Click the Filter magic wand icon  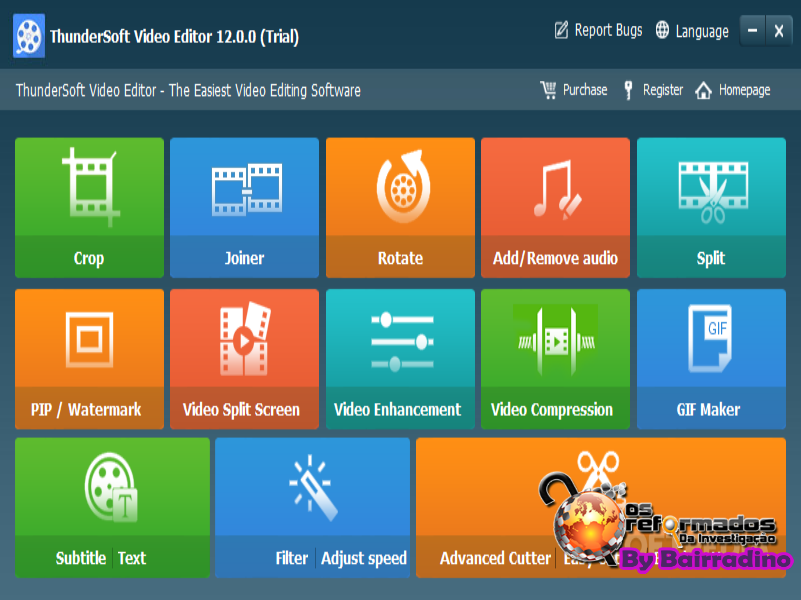tap(313, 488)
